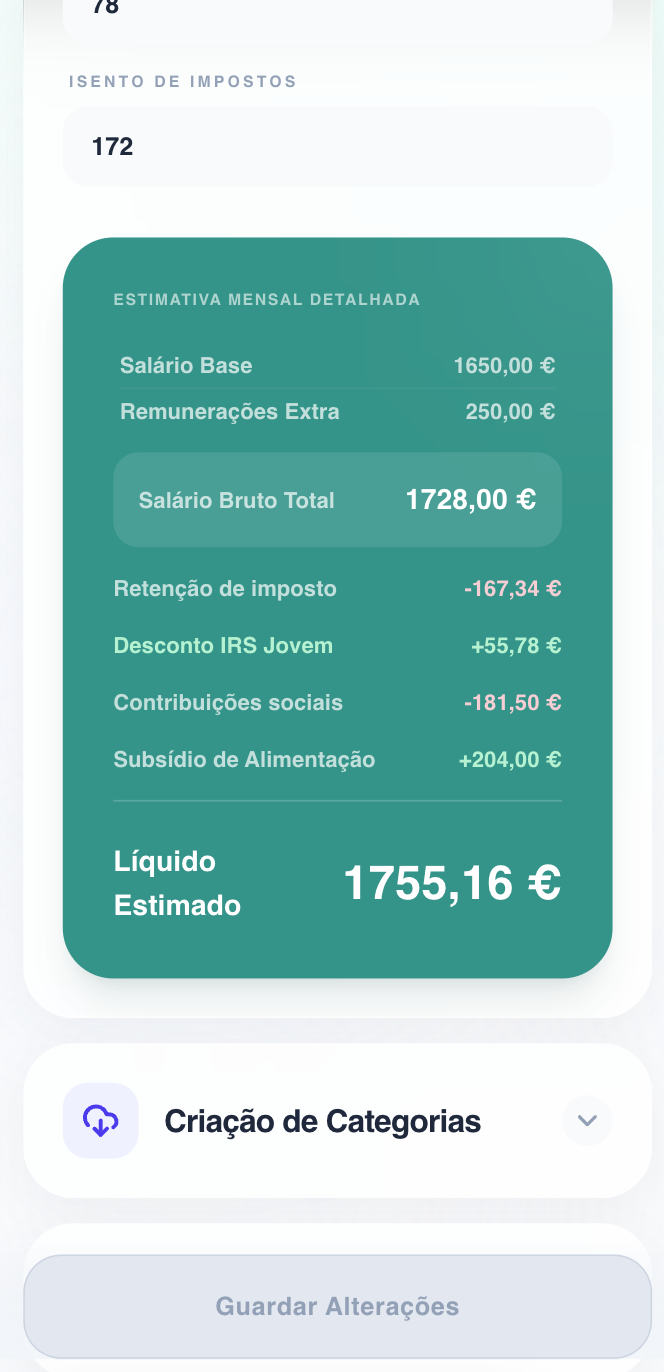Select the Desconto IRS Jovem entry
This screenshot has height=1372, width=664.
click(x=337, y=645)
